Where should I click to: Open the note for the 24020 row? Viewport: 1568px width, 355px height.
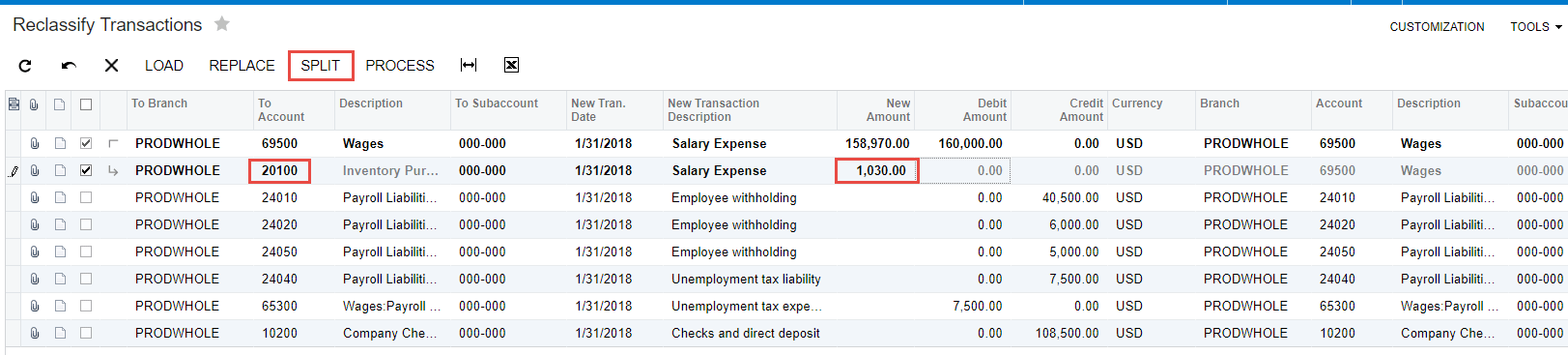click(60, 224)
